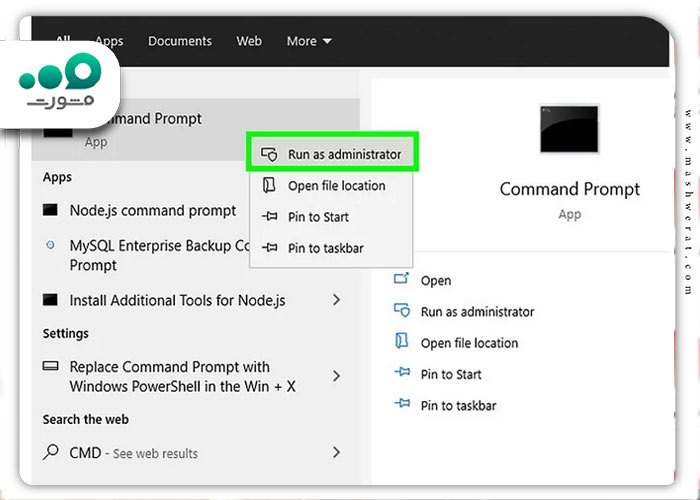This screenshot has width=700, height=500.
Task: Choose Open file location in context menu
Action: click(x=332, y=186)
